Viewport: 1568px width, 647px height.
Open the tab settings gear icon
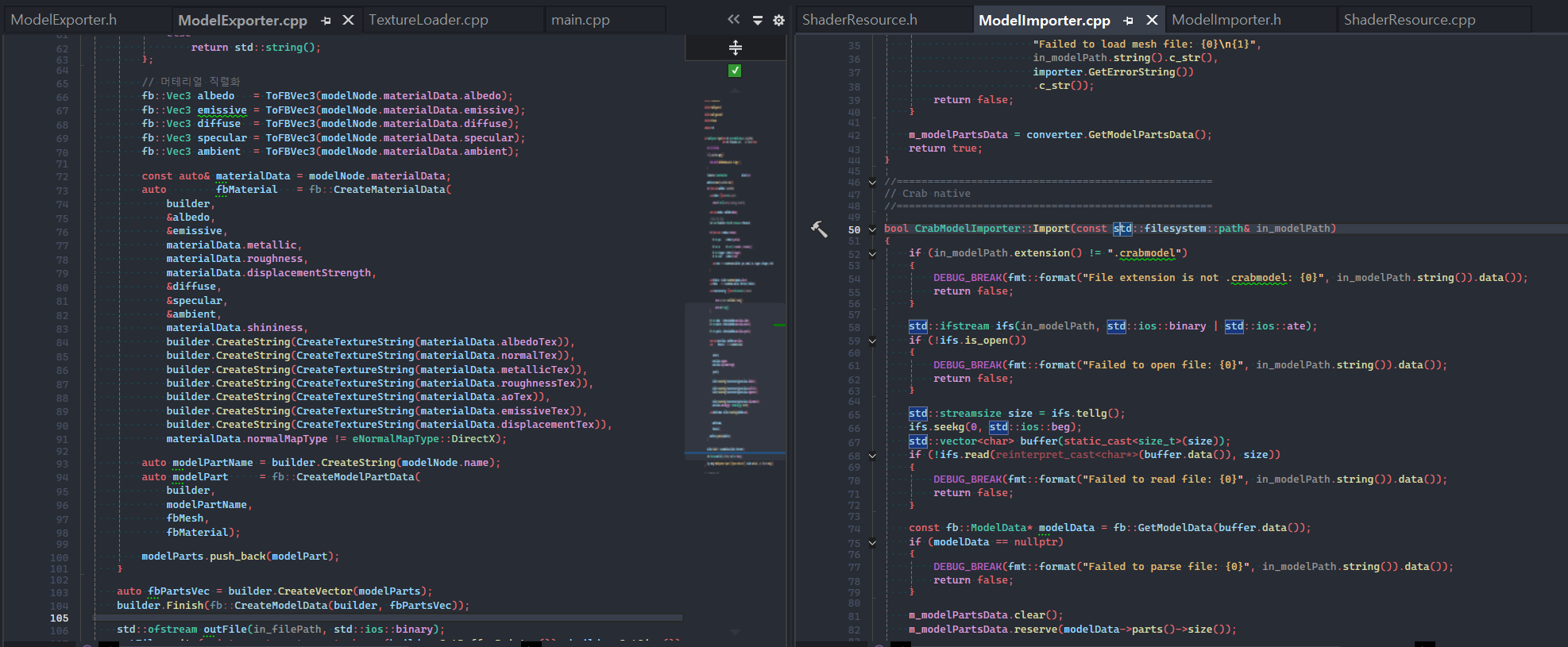click(779, 21)
